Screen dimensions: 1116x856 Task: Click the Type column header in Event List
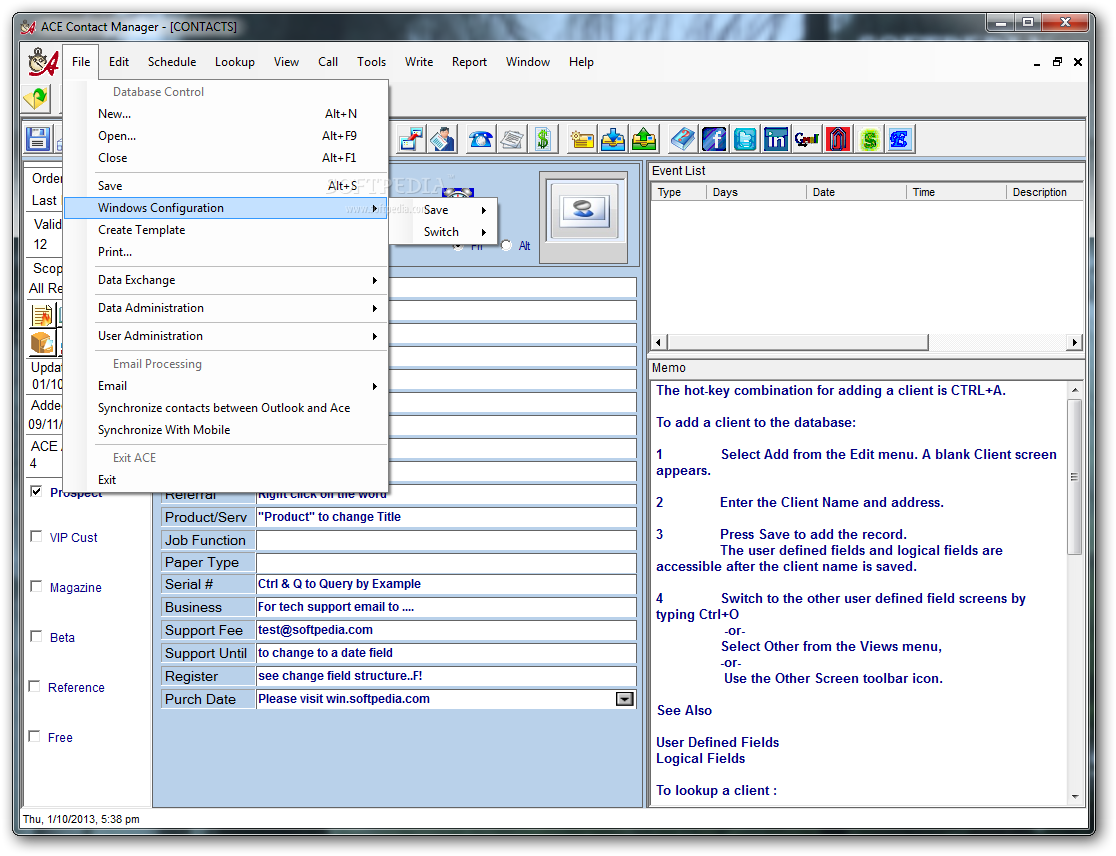[x=678, y=192]
